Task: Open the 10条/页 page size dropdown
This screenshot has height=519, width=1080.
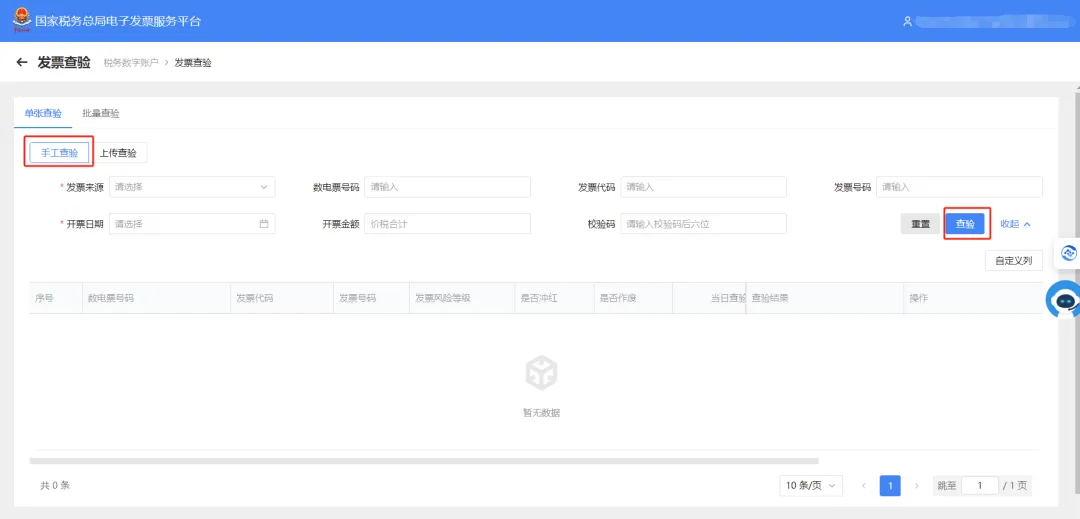Action: point(811,485)
